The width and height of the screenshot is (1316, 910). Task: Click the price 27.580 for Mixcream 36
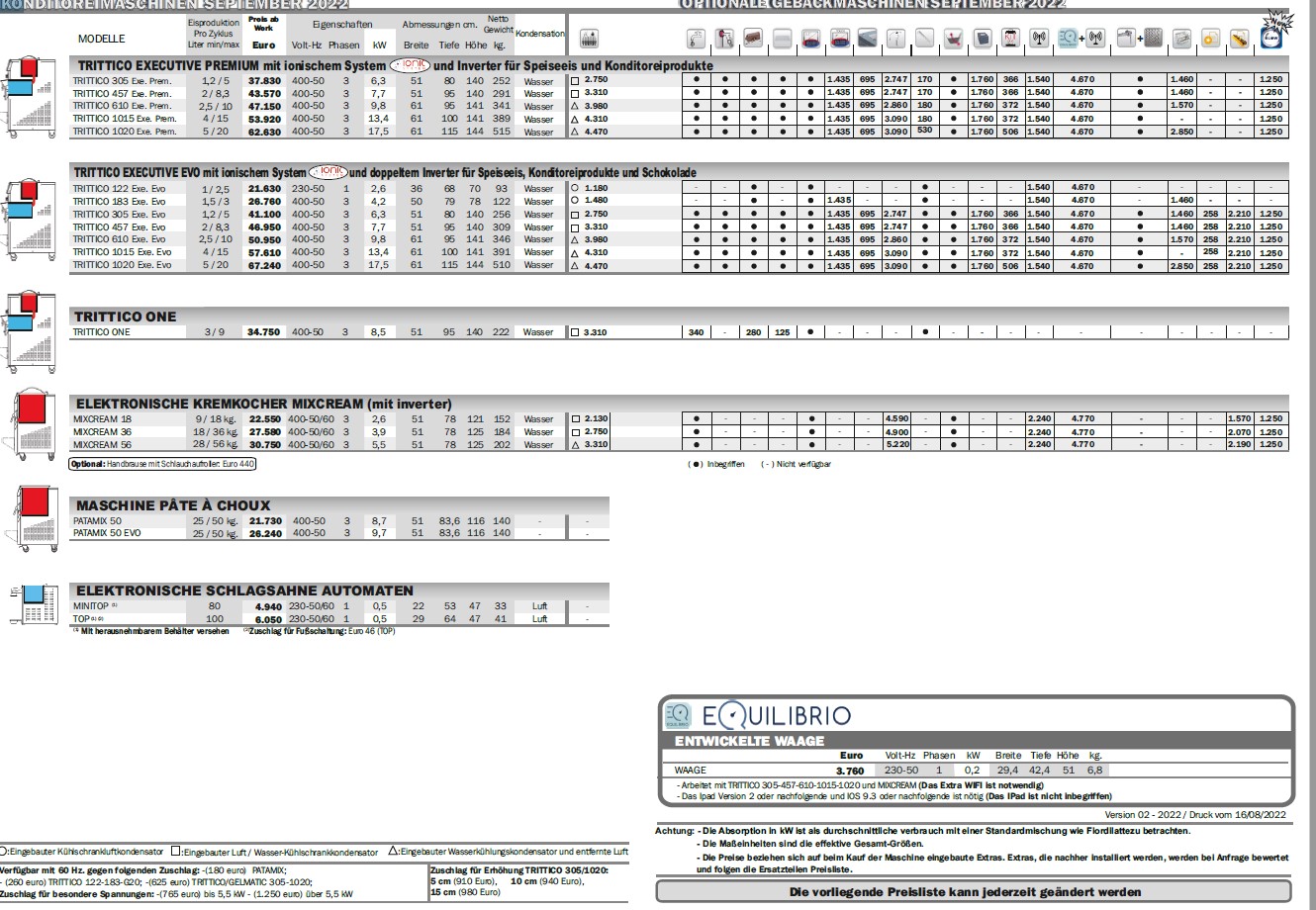(x=264, y=432)
